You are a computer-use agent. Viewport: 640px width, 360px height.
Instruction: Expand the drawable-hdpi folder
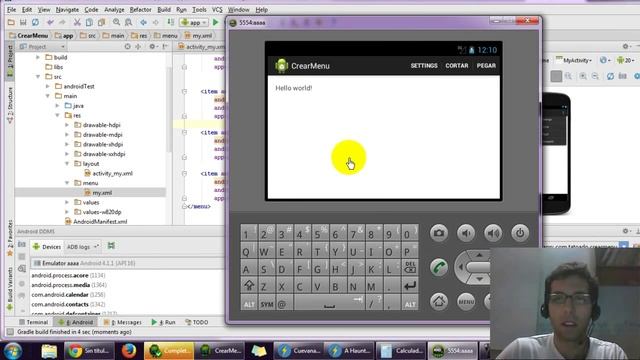tap(67, 125)
